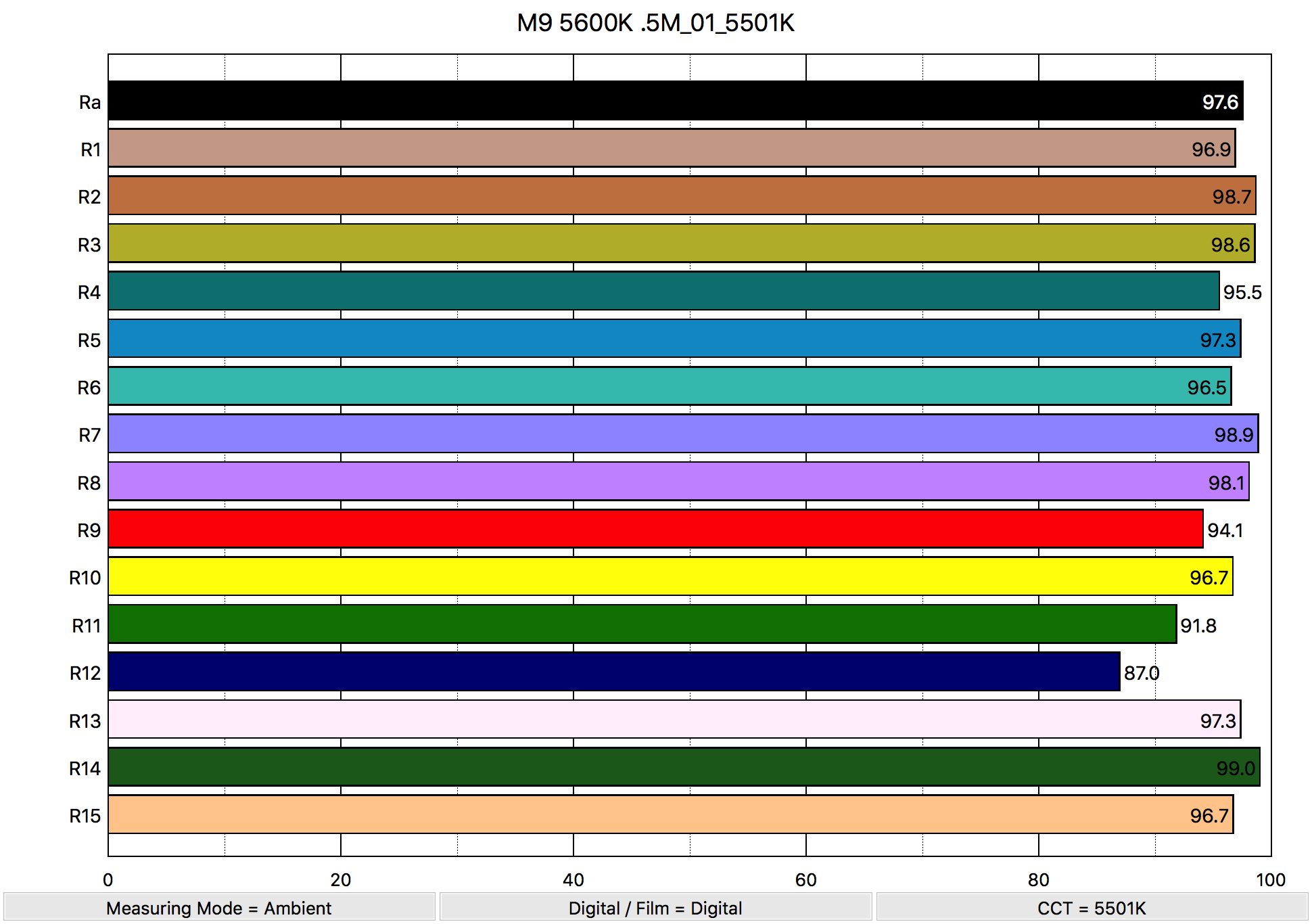Click the 94.1 value beside R9 bar
Screen dimensions: 1312x924
(1225, 530)
